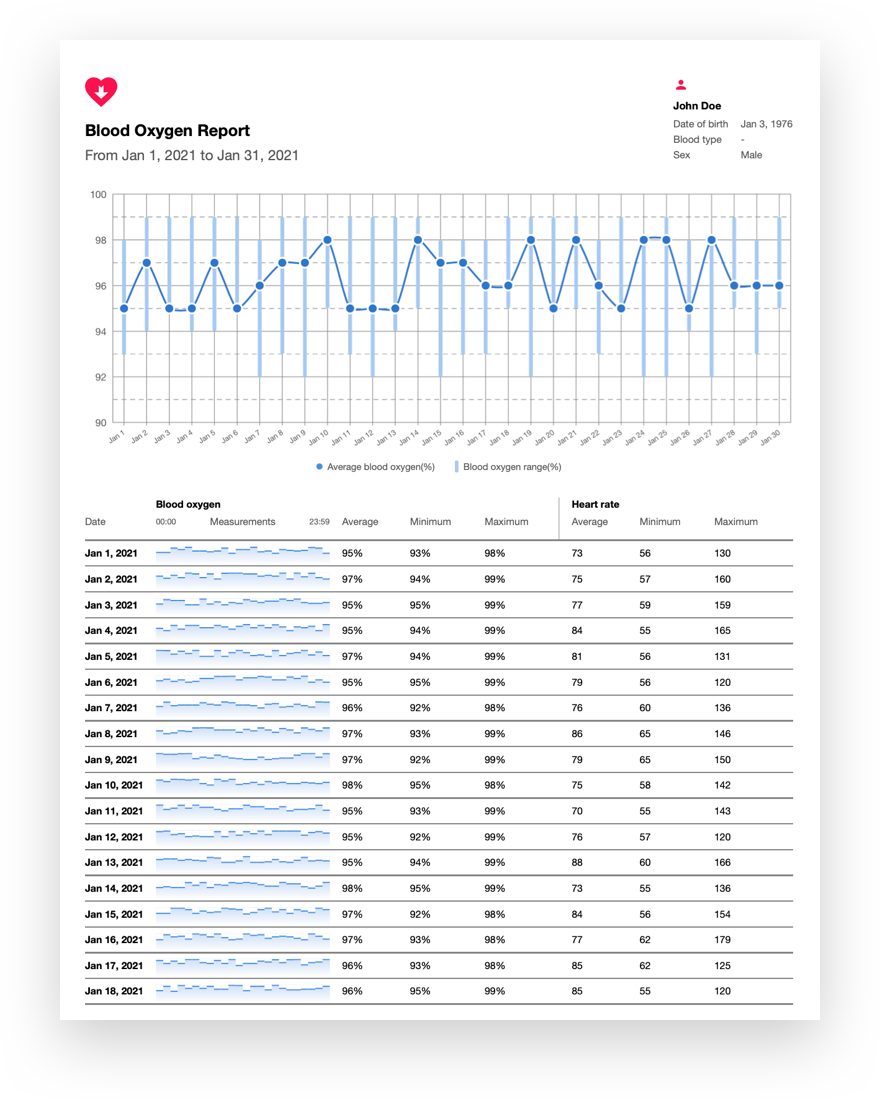Open the Jan 7, 2021 measurements sparkline
880x1100 pixels.
tap(243, 708)
